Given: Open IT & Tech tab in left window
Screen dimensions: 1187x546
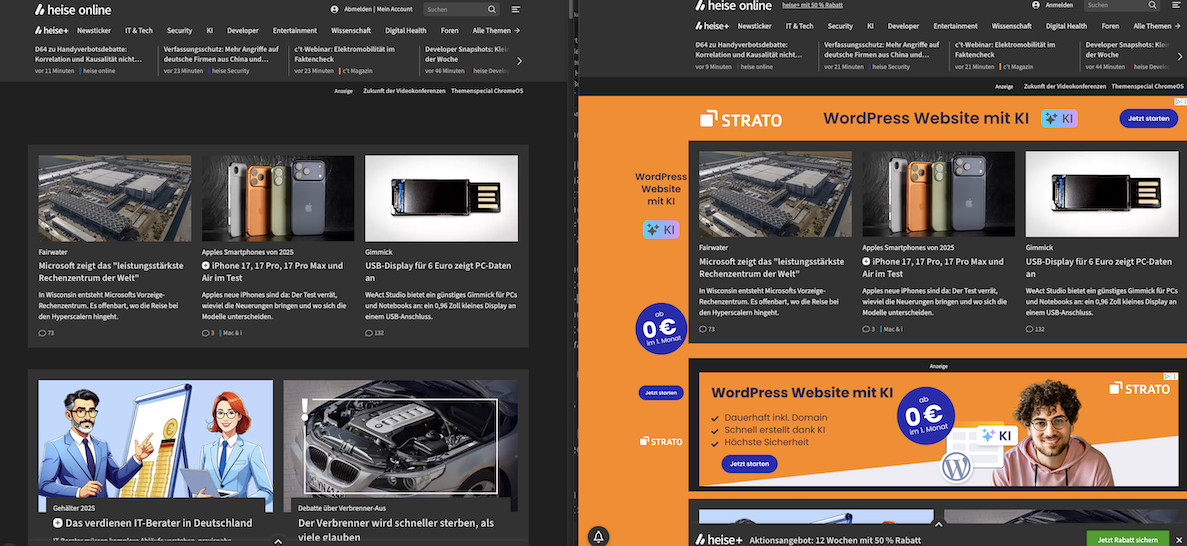Looking at the screenshot, I should pos(139,30).
